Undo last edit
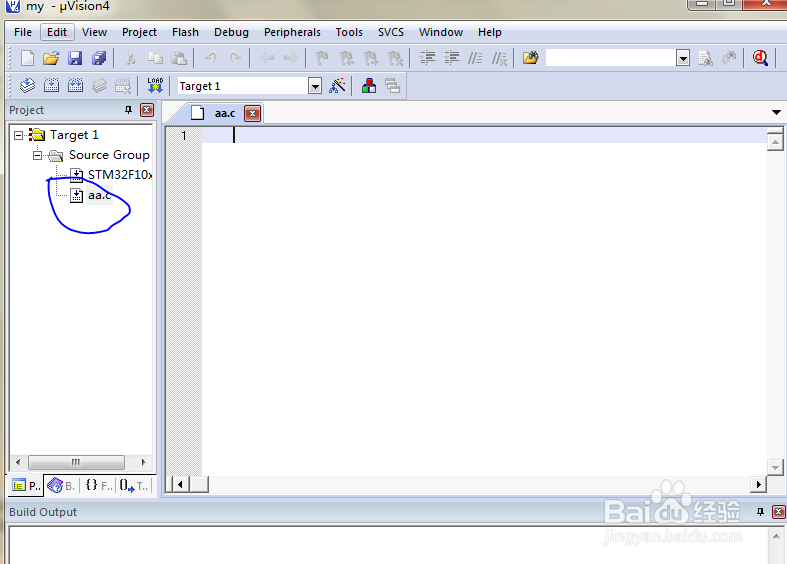The height and width of the screenshot is (564, 787). point(211,58)
